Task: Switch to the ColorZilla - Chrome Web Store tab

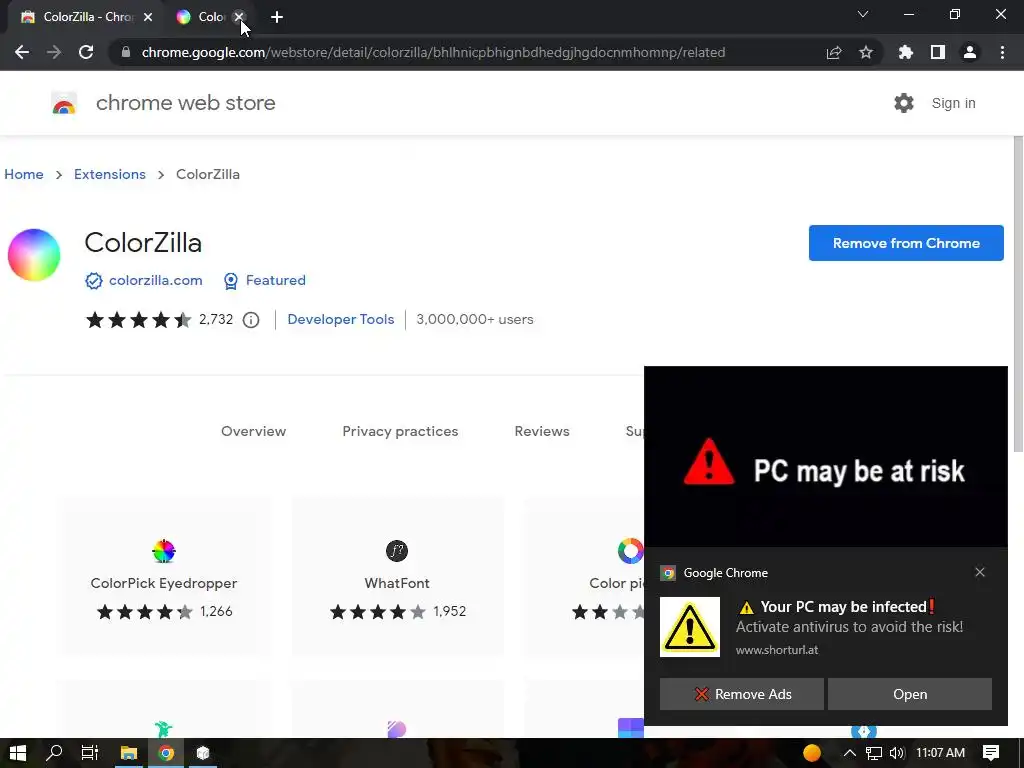Action: [x=85, y=17]
